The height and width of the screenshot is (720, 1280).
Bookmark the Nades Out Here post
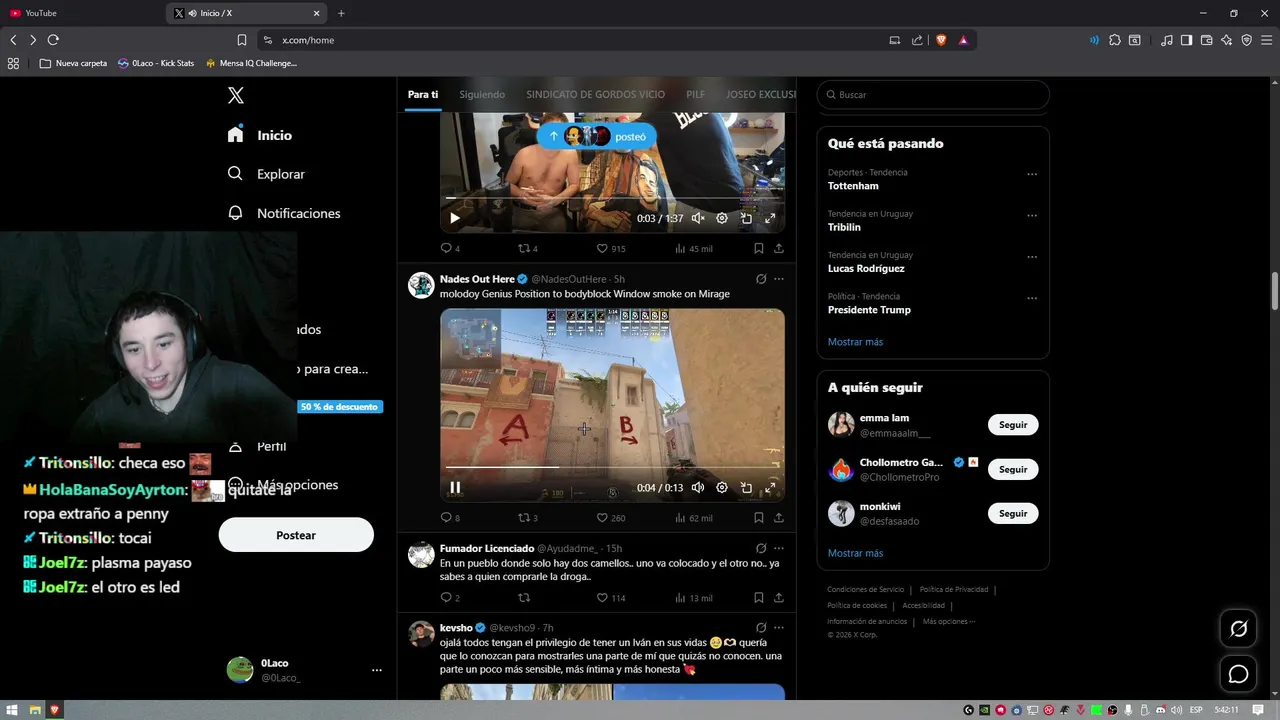pyautogui.click(x=759, y=518)
